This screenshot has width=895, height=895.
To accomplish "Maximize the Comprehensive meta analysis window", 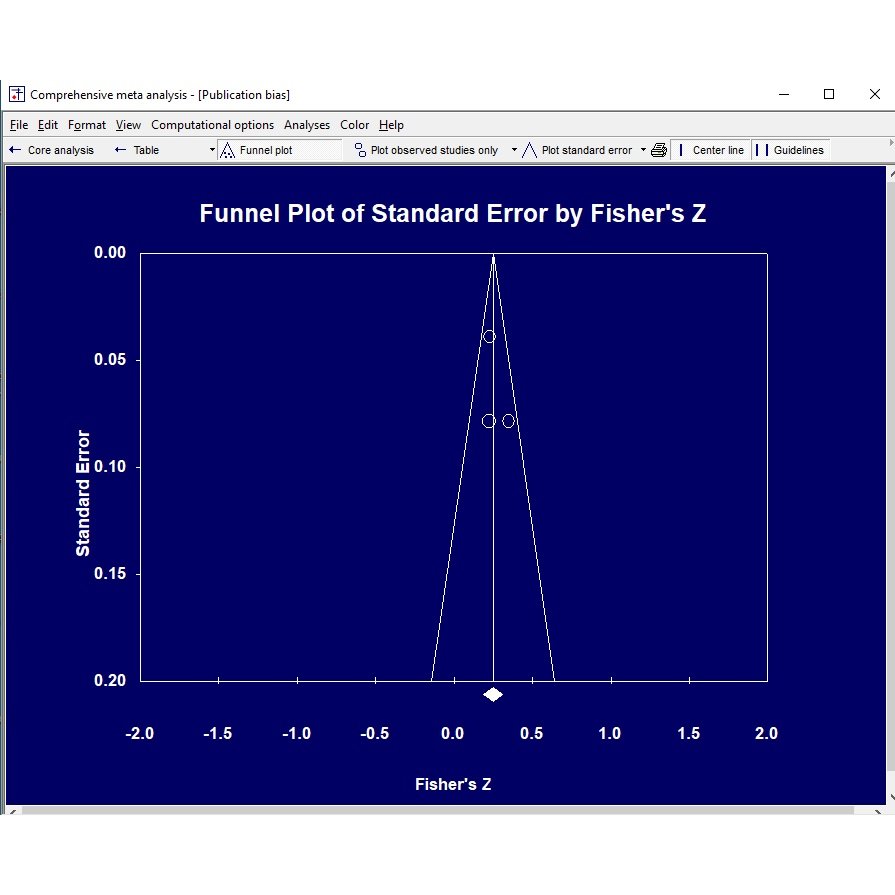I will click(829, 94).
